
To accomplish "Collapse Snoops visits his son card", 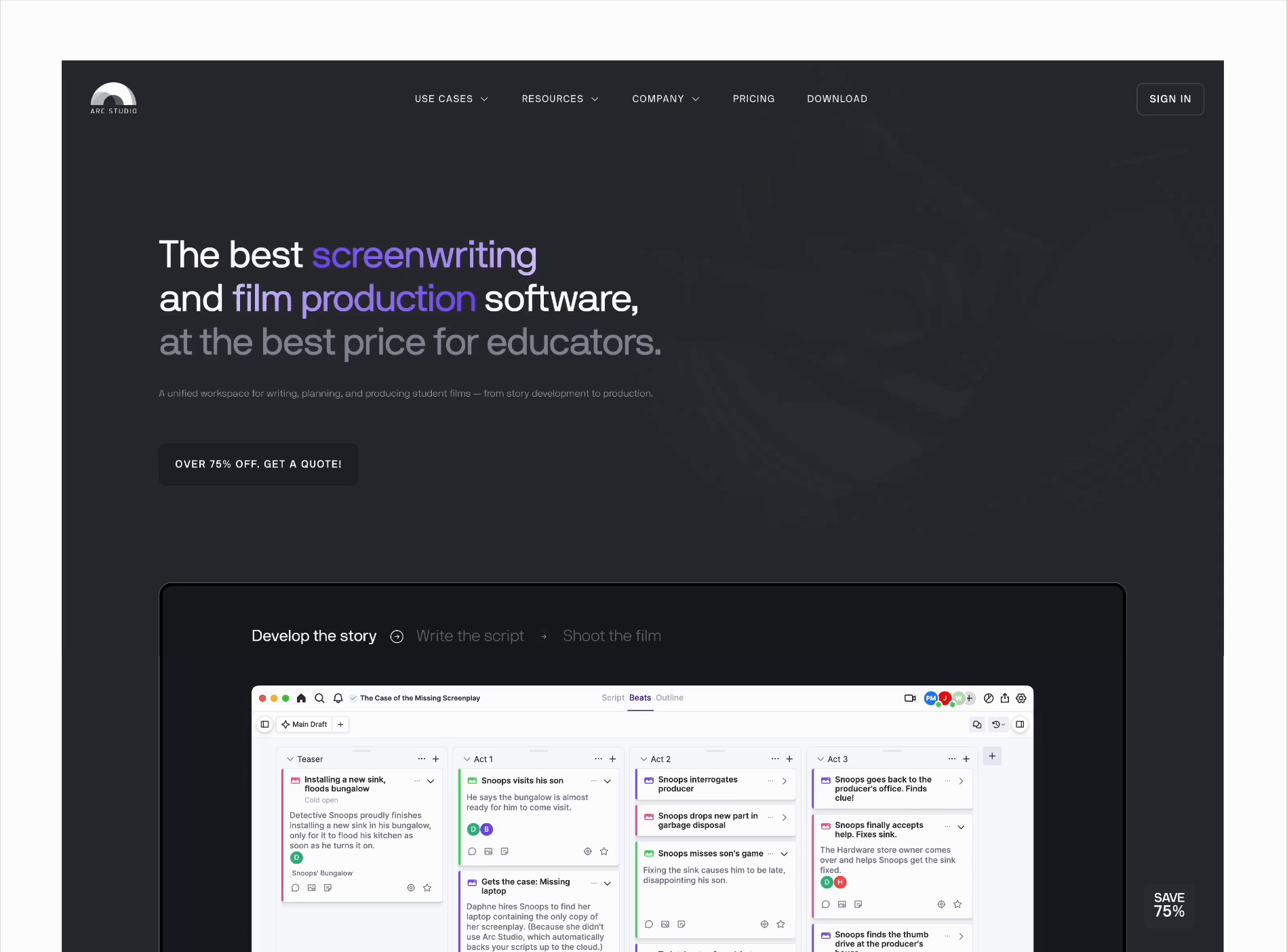I will click(608, 781).
